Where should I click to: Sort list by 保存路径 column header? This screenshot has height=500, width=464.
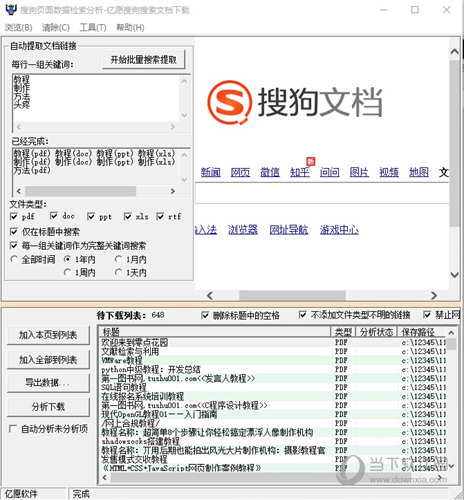click(x=422, y=332)
